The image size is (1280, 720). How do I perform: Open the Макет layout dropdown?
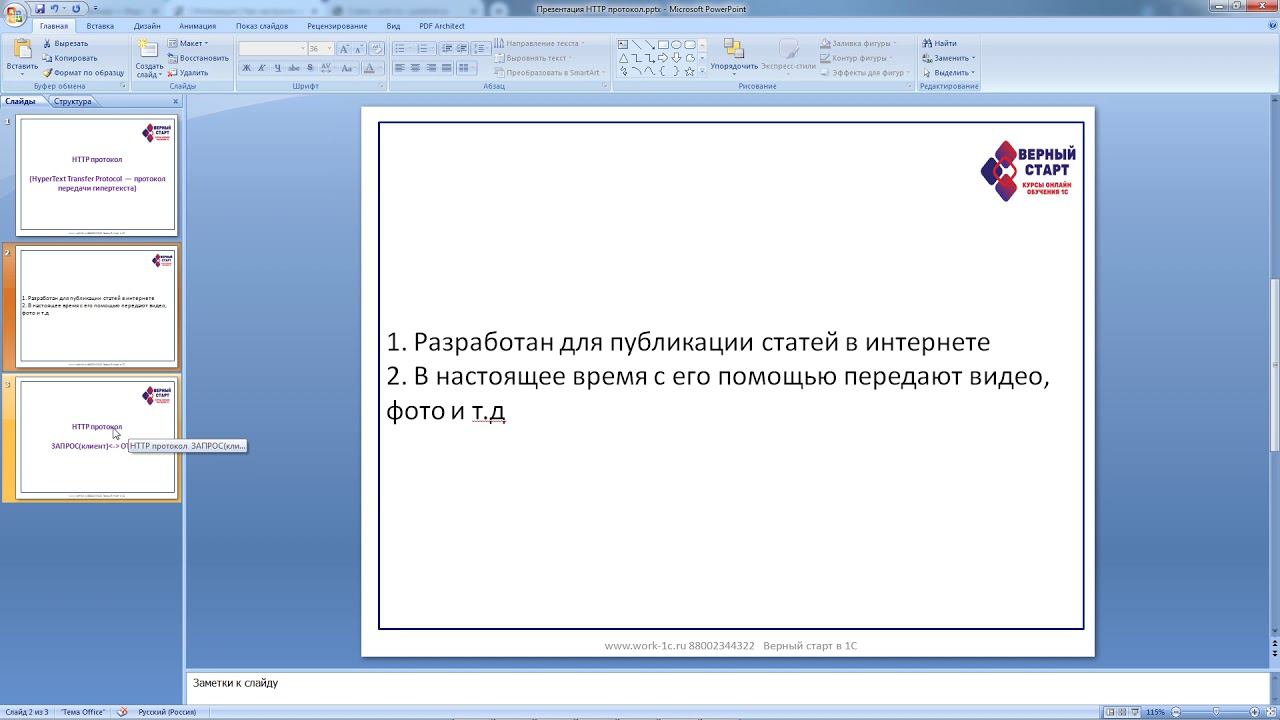click(x=188, y=43)
